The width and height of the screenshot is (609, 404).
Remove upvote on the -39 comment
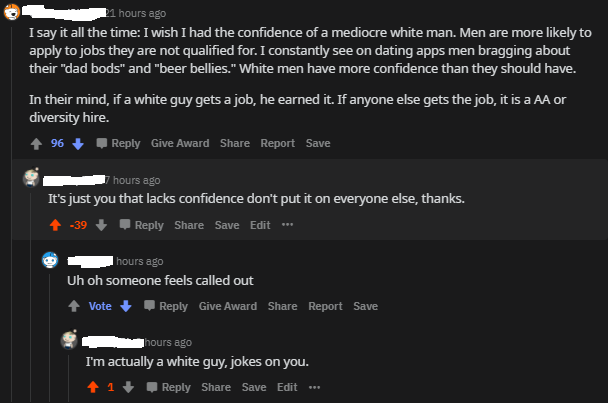(56, 225)
